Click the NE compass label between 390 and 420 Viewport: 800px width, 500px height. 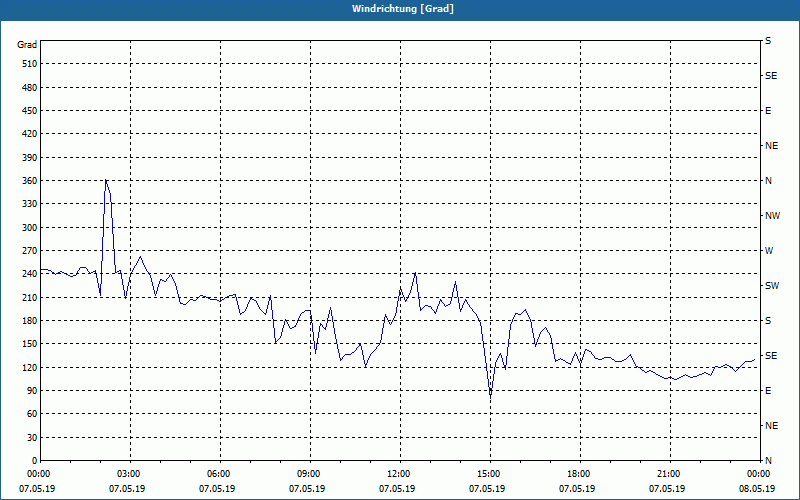(x=771, y=146)
